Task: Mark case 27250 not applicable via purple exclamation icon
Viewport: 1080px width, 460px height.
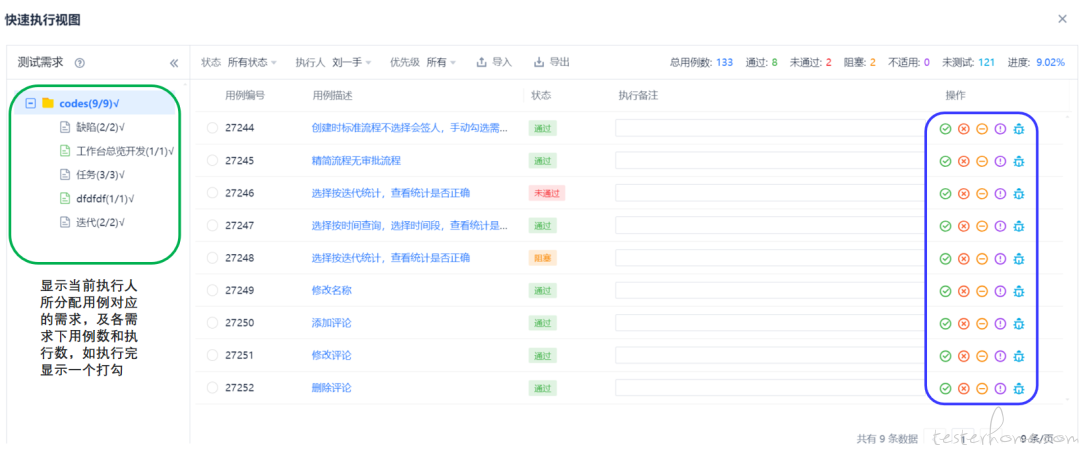Action: [1000, 323]
